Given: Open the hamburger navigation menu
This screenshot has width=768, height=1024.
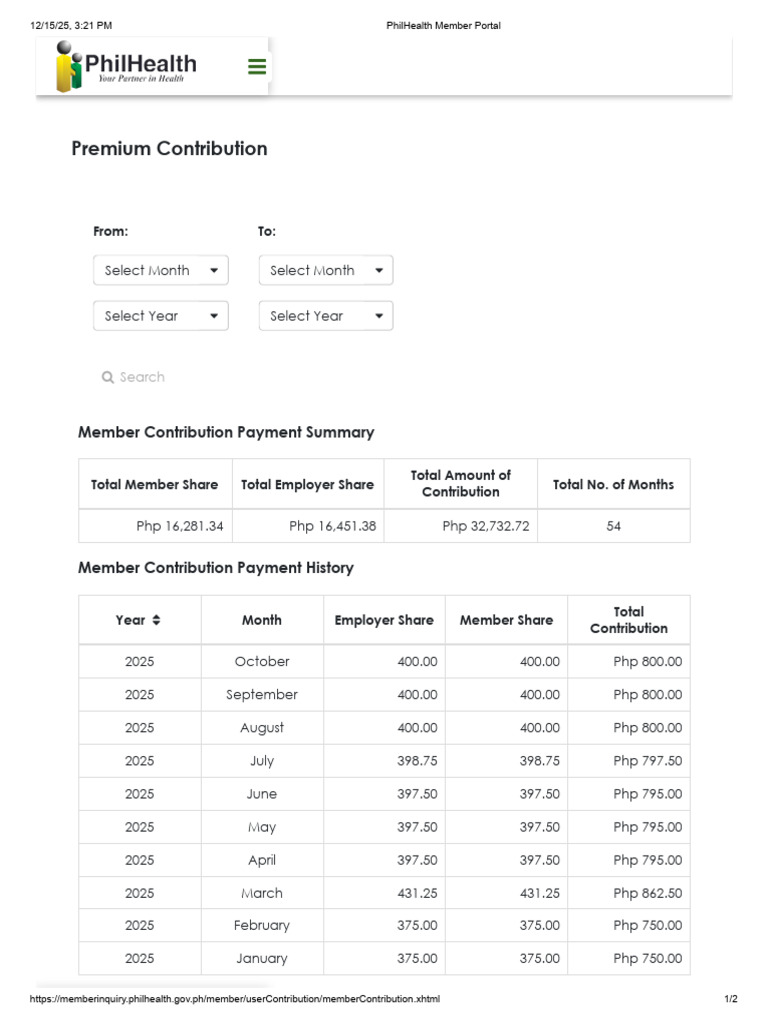Looking at the screenshot, I should click(257, 67).
